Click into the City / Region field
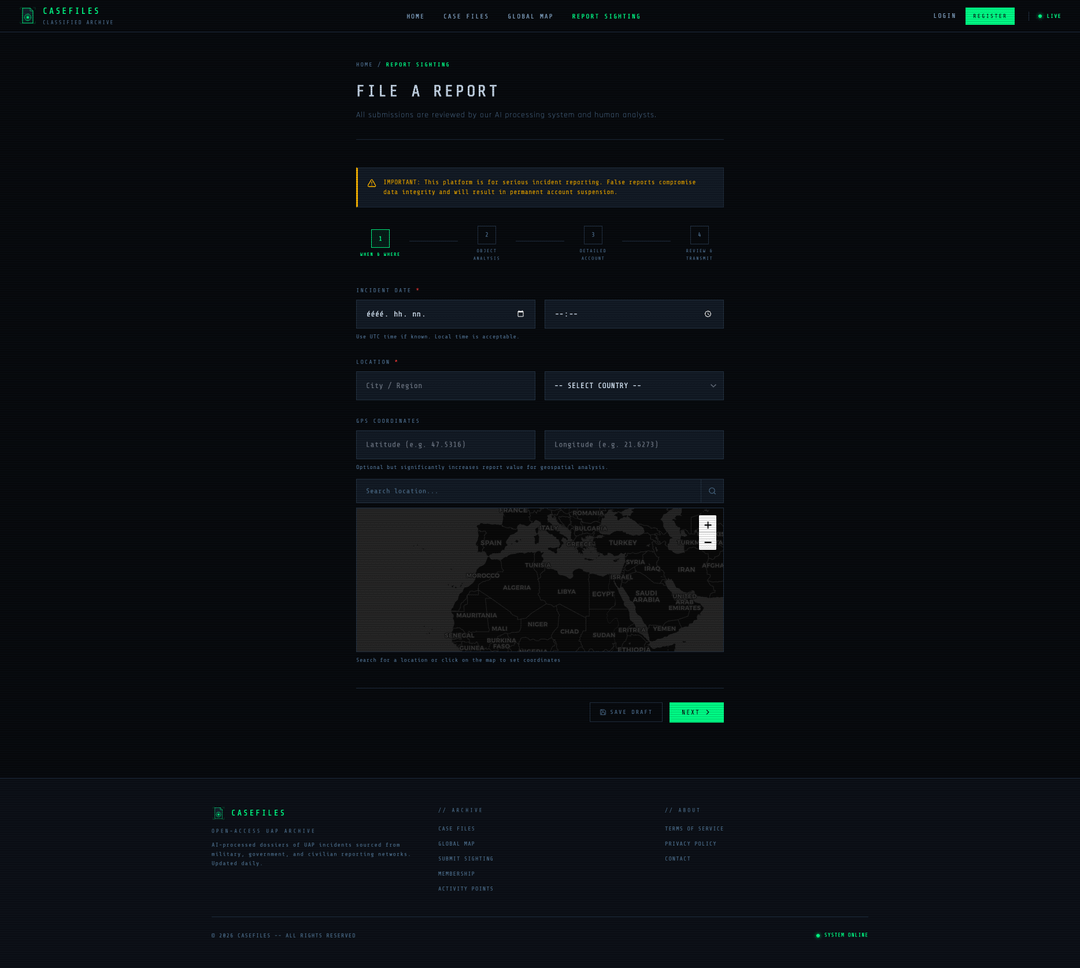This screenshot has width=1080, height=968. coord(445,386)
